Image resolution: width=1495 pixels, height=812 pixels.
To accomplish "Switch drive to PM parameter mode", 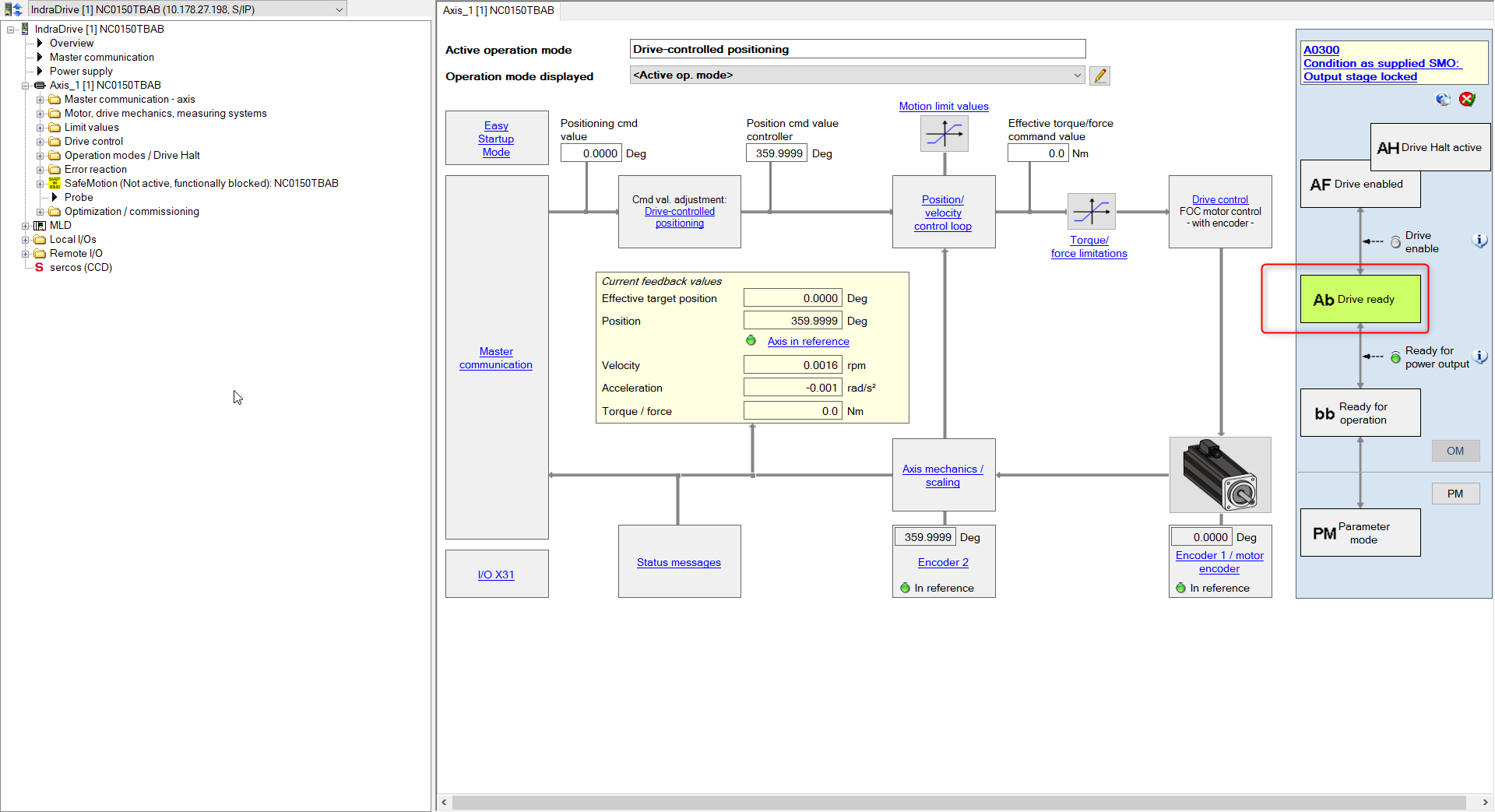I will (1455, 494).
